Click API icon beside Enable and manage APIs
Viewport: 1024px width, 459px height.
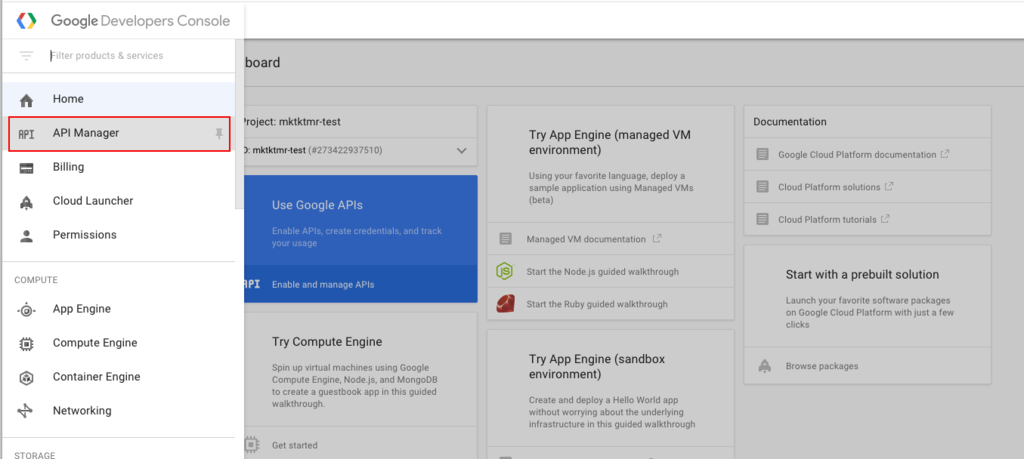tap(251, 285)
